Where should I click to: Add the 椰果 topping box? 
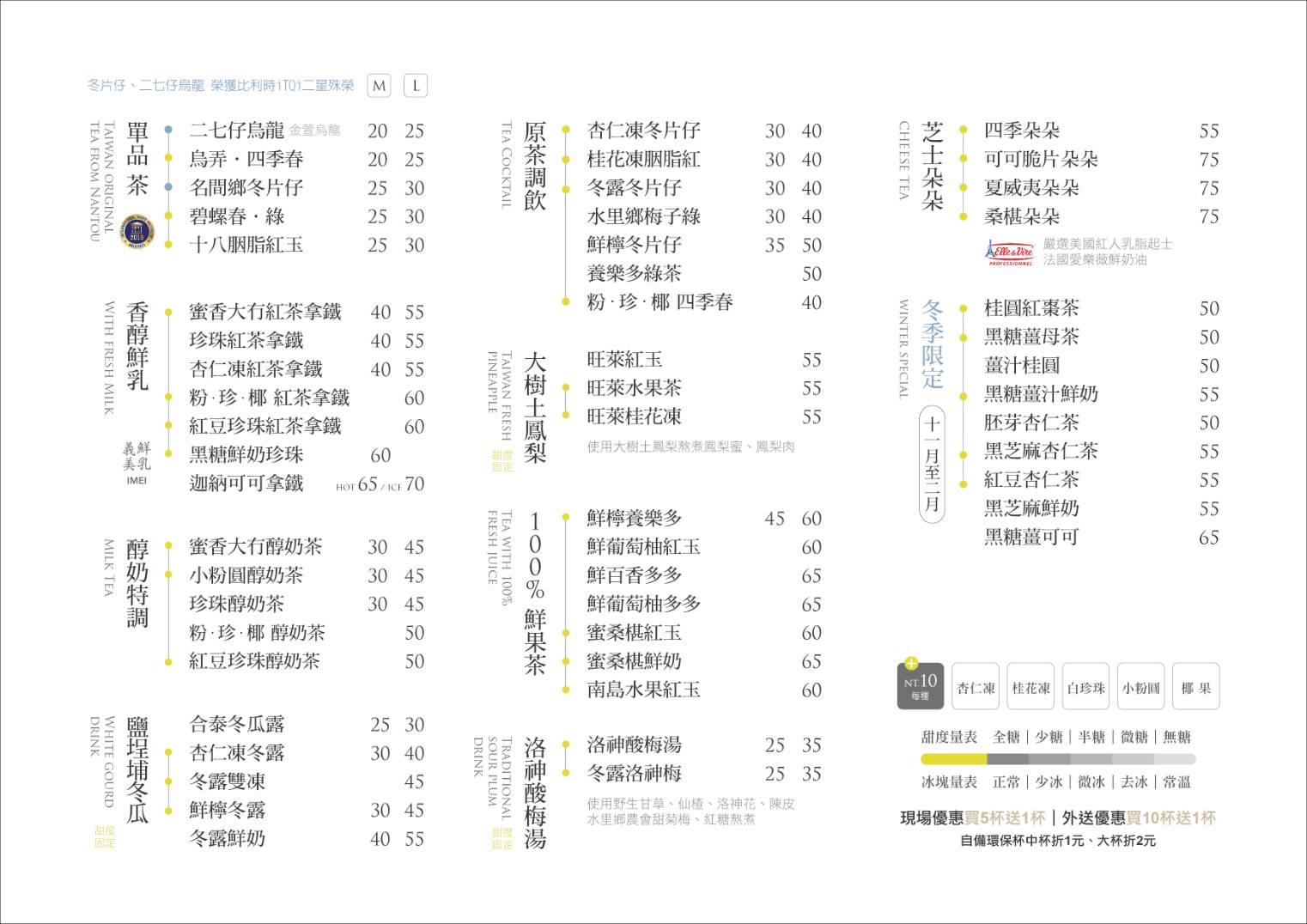coord(1195,687)
